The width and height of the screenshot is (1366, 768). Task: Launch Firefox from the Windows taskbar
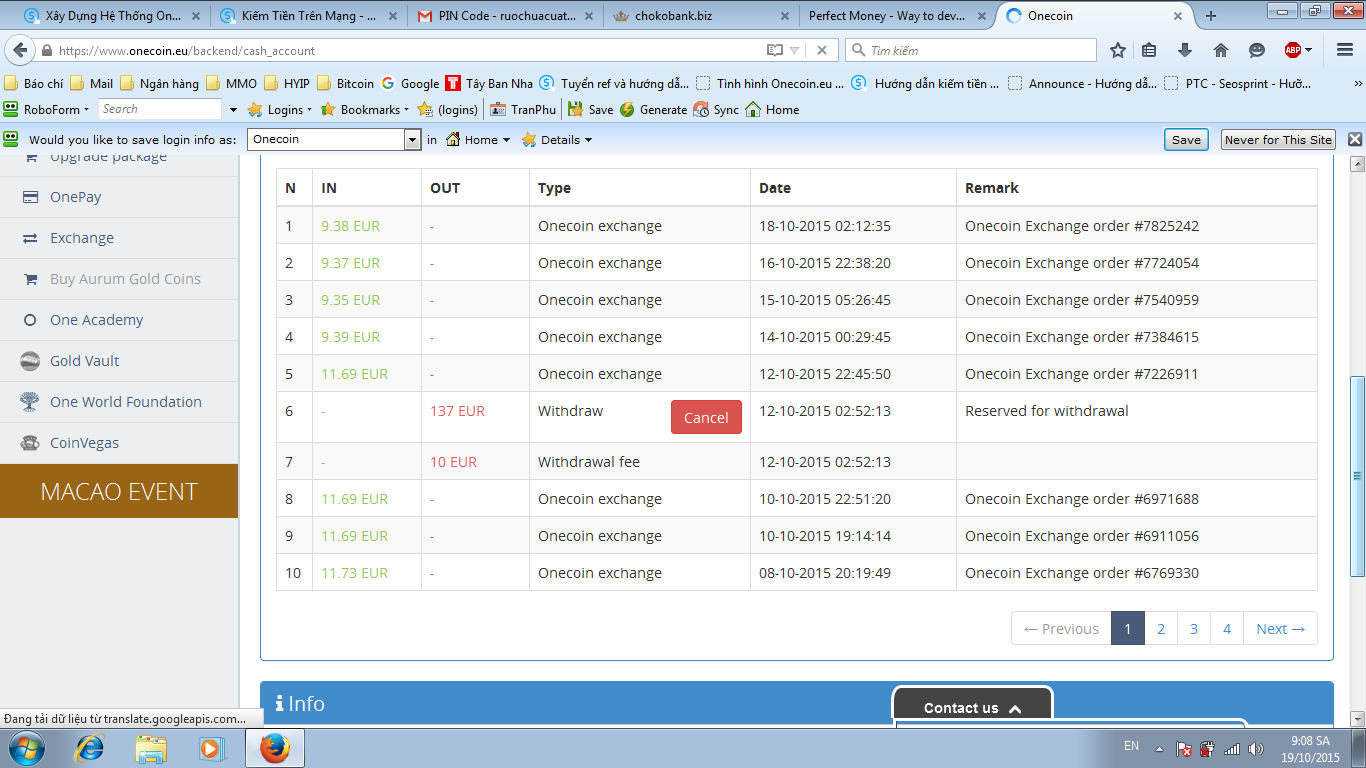[x=274, y=747]
